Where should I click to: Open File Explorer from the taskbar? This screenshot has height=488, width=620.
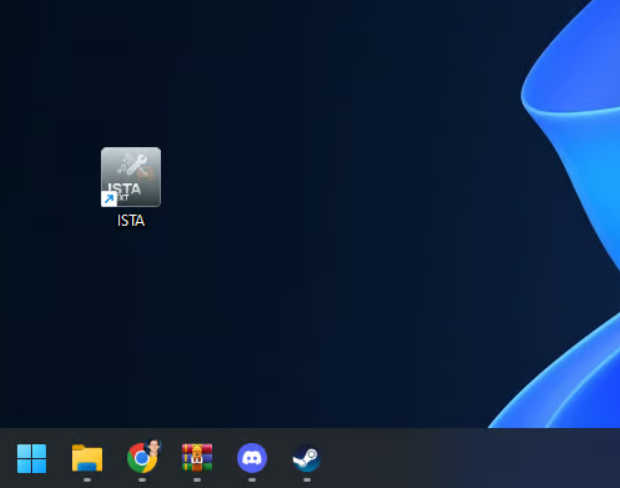click(x=87, y=458)
